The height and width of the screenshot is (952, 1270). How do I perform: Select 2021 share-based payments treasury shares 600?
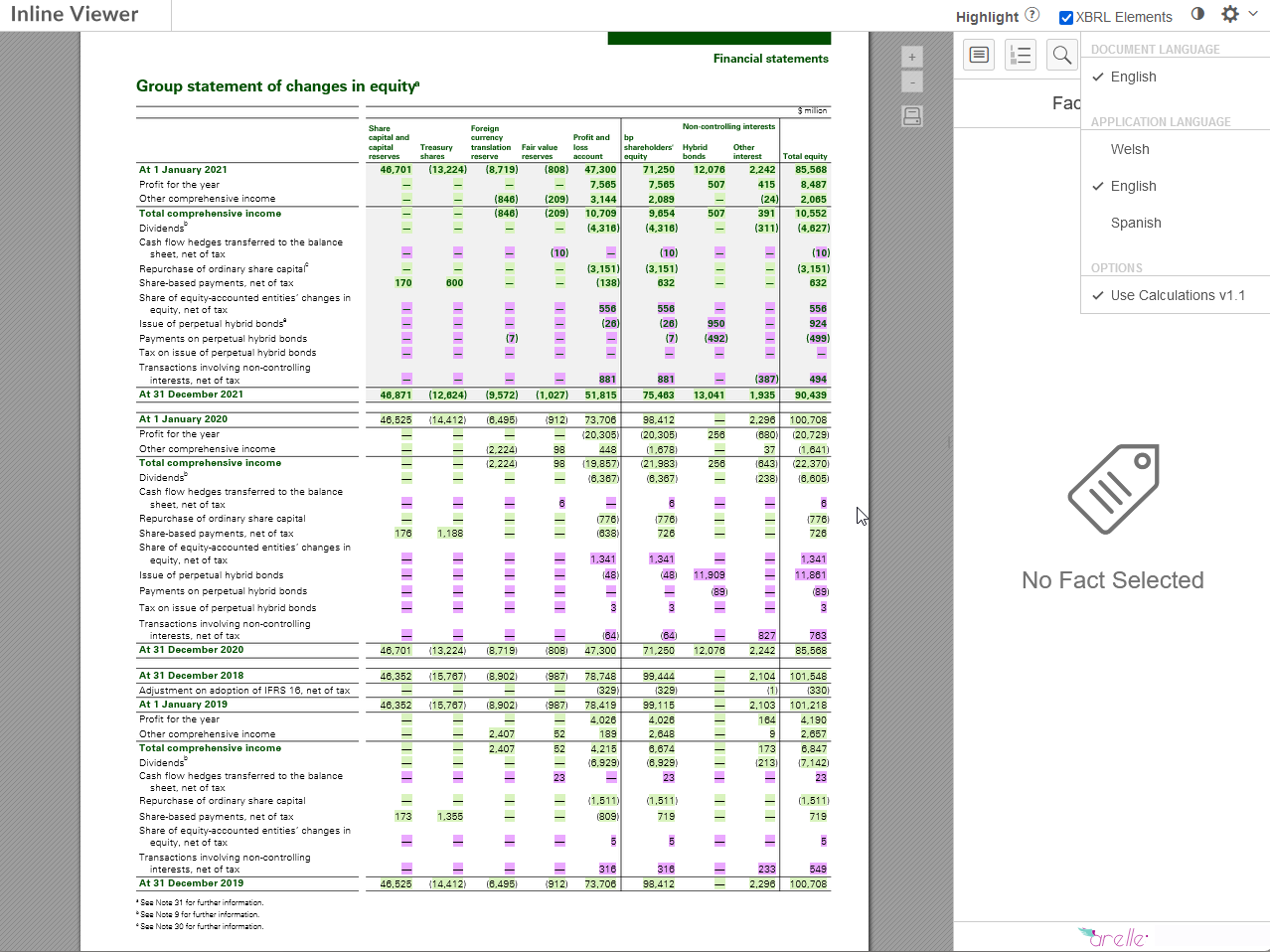tap(454, 283)
